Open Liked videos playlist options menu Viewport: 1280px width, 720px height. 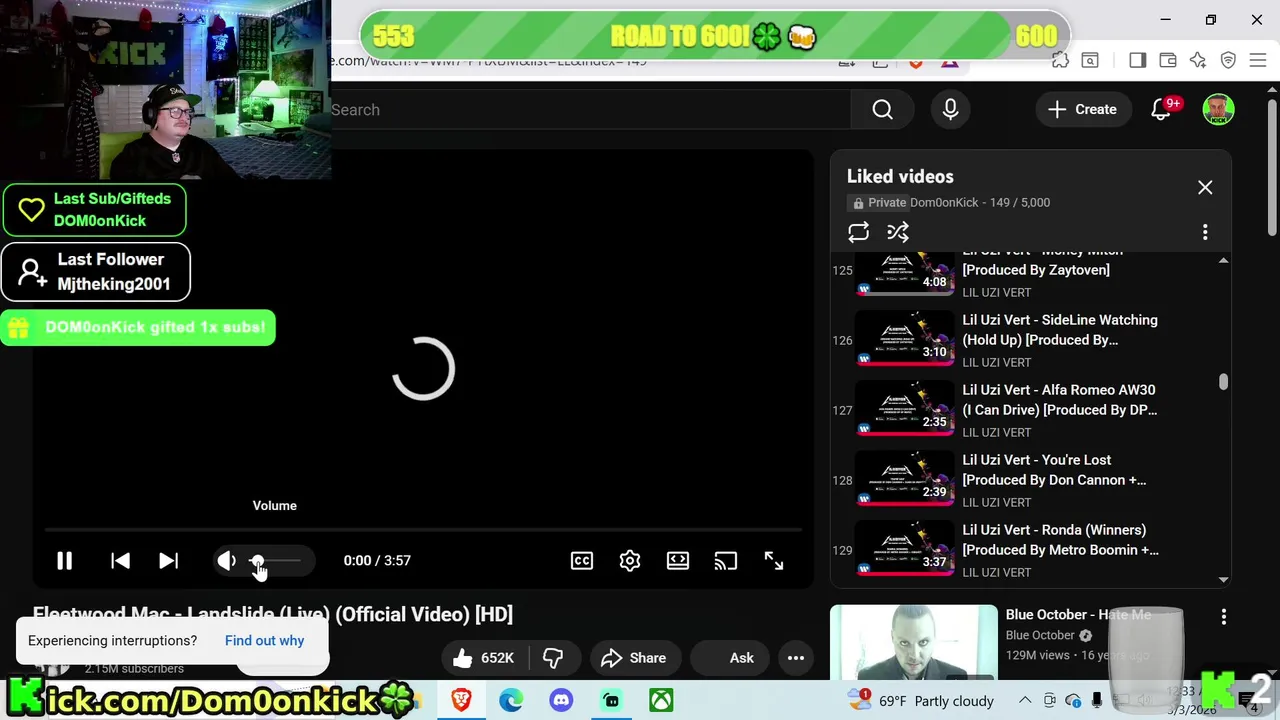point(1205,232)
